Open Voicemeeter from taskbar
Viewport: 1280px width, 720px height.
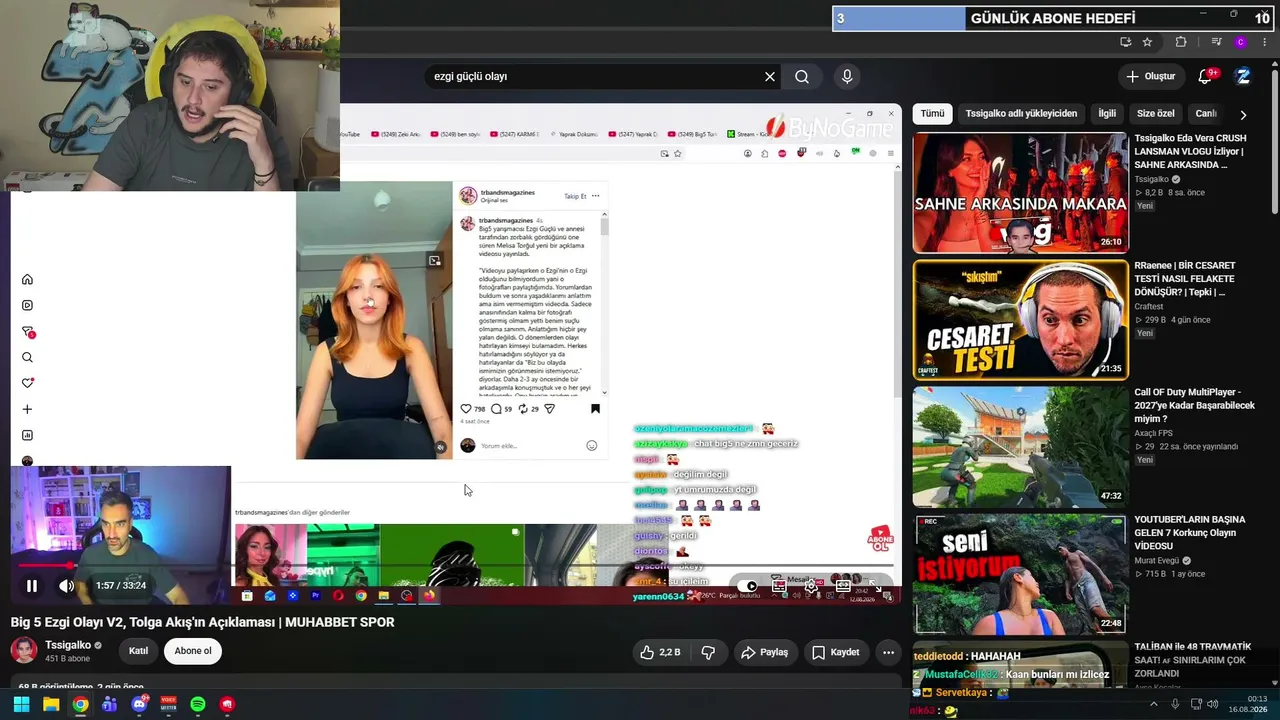(x=168, y=705)
